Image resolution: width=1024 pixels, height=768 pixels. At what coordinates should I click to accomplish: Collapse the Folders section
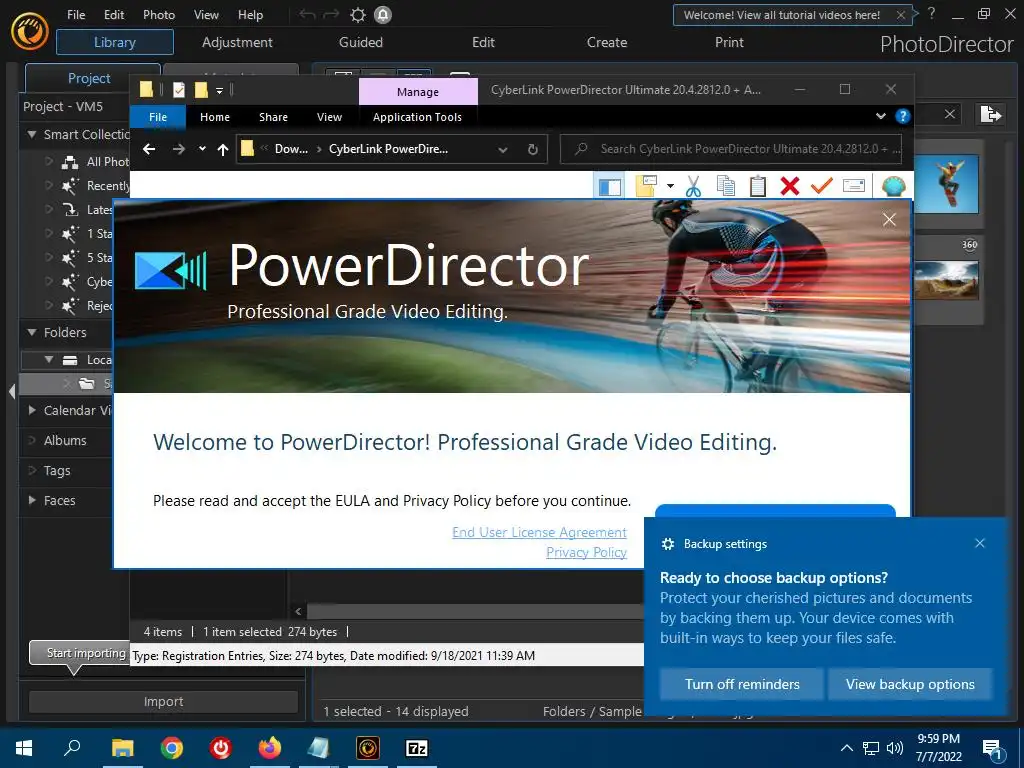(x=31, y=332)
